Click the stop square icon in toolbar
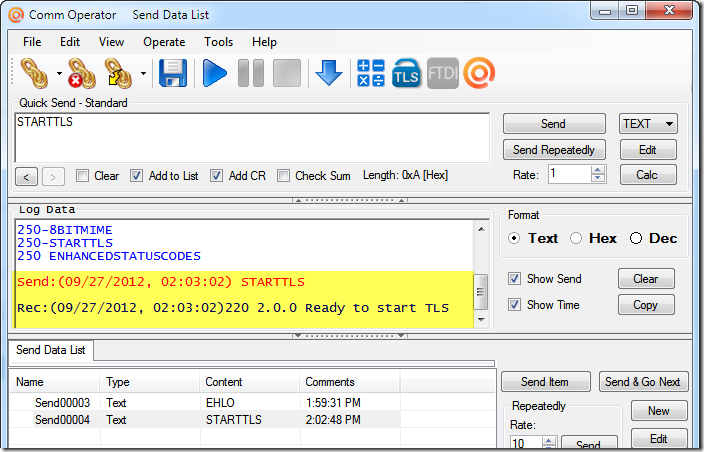Viewport: 704px width, 452px height. point(287,73)
